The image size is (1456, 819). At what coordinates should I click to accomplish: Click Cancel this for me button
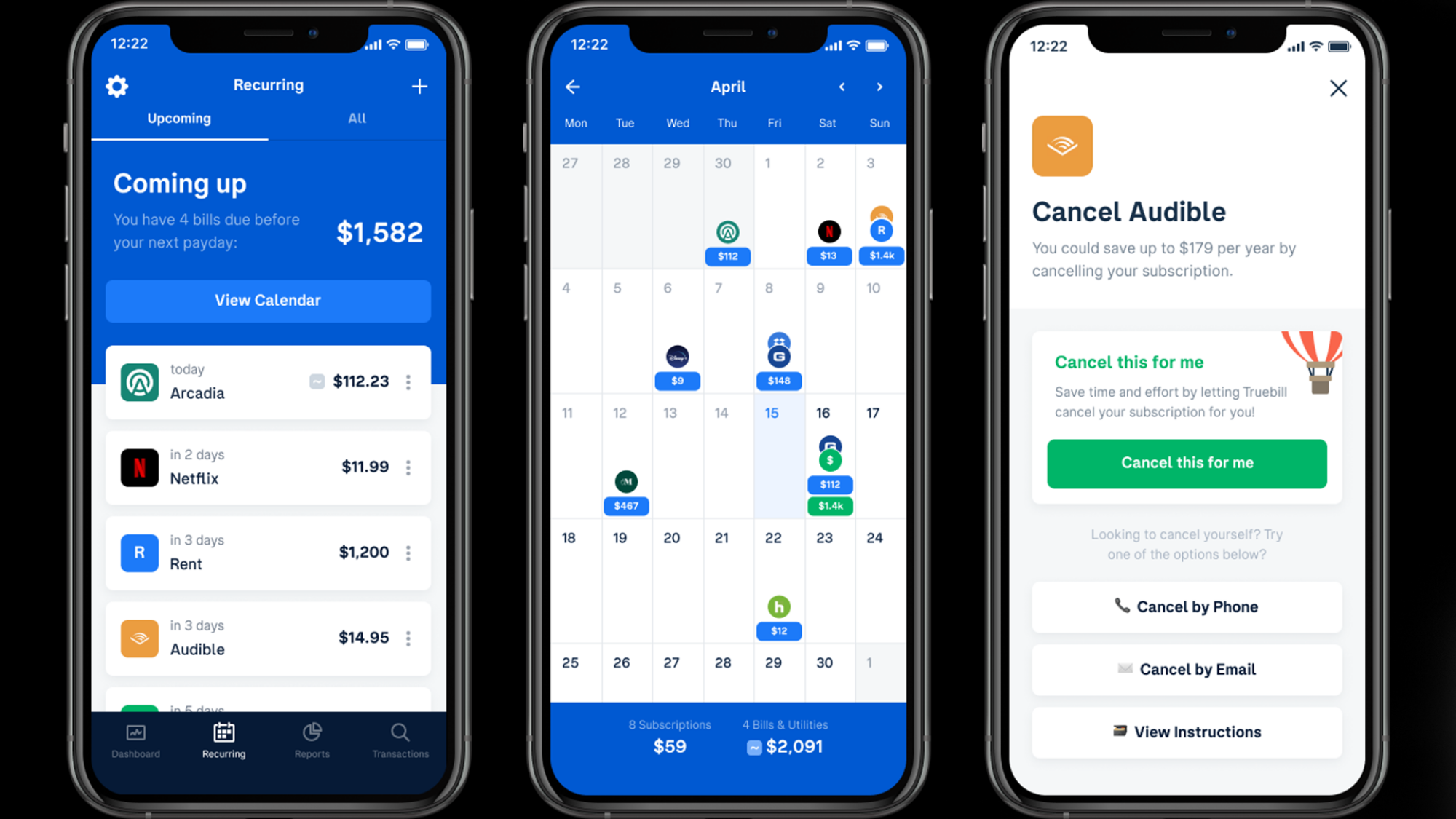[x=1188, y=462]
